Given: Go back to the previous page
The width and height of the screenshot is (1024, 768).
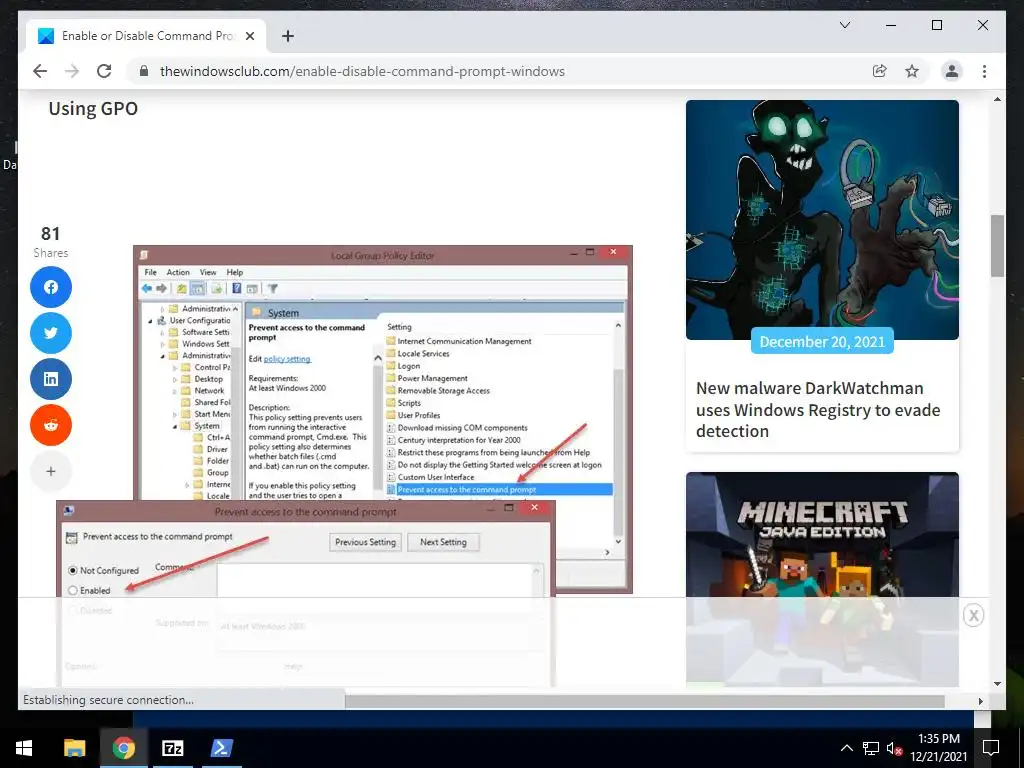Looking at the screenshot, I should 40,71.
